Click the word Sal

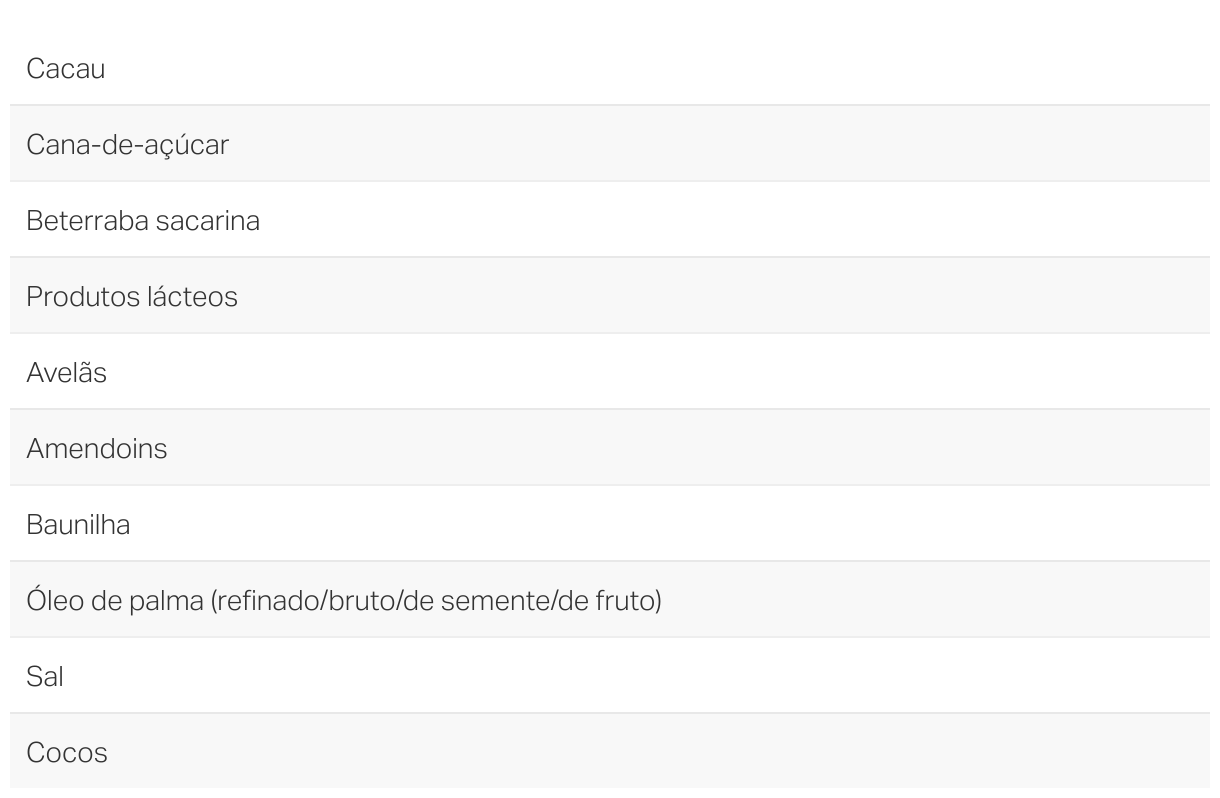tap(45, 677)
